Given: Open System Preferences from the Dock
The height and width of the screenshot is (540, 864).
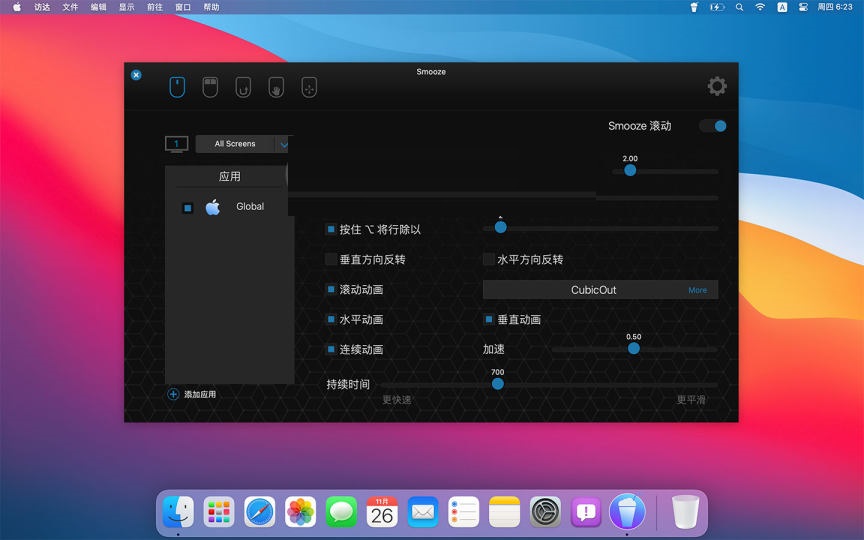Looking at the screenshot, I should tap(545, 512).
